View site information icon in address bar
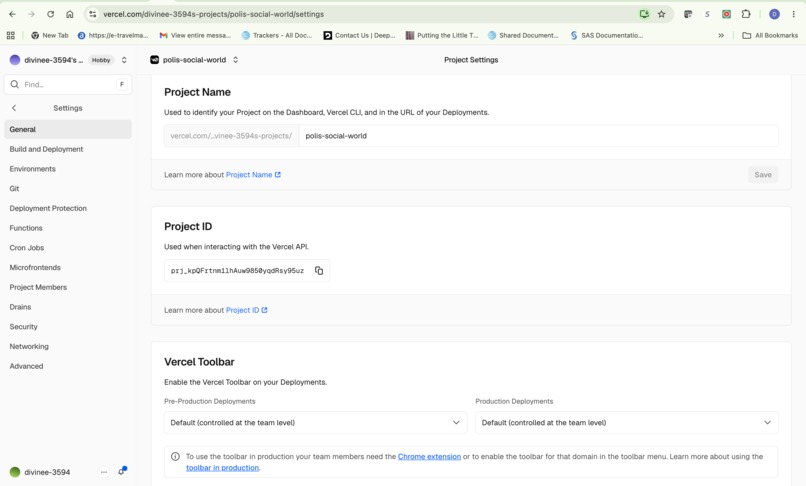Viewport: 806px width, 486px height. click(93, 14)
